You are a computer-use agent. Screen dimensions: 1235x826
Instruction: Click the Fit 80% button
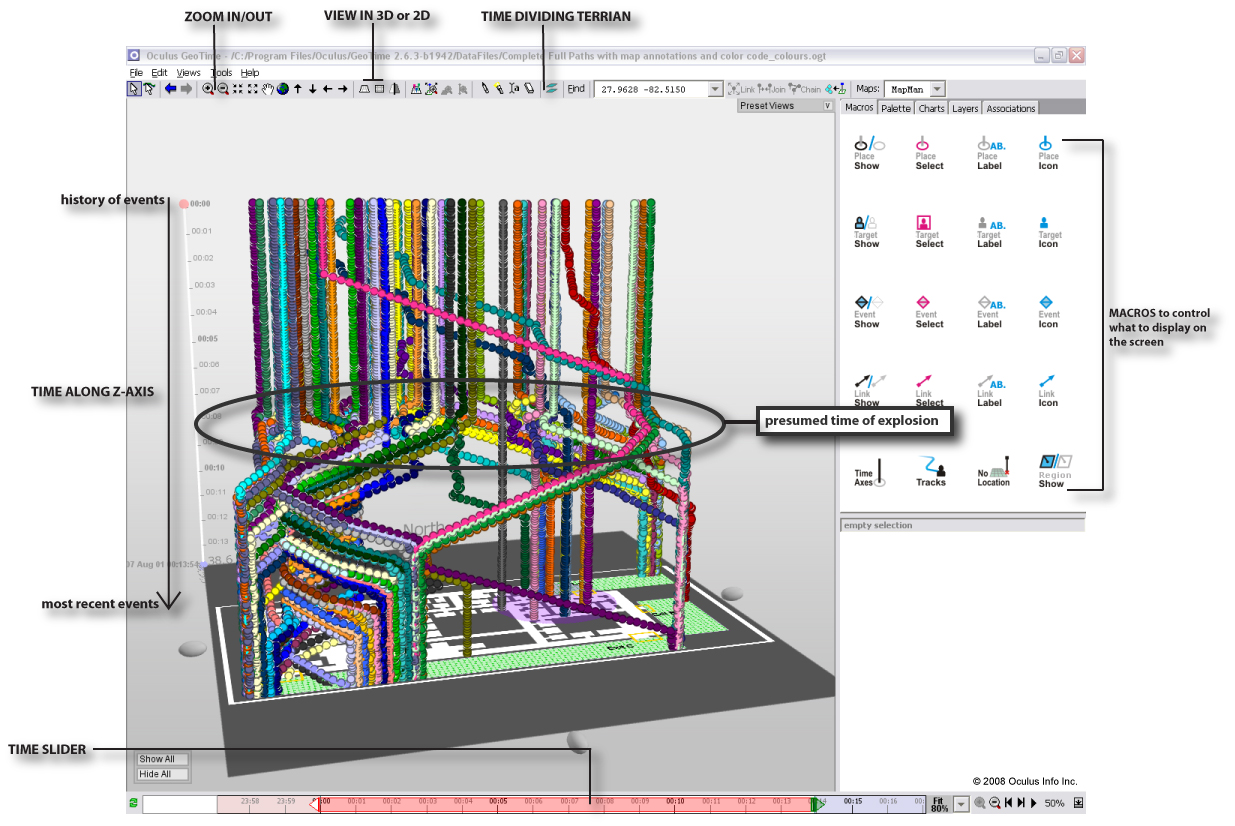coord(939,804)
